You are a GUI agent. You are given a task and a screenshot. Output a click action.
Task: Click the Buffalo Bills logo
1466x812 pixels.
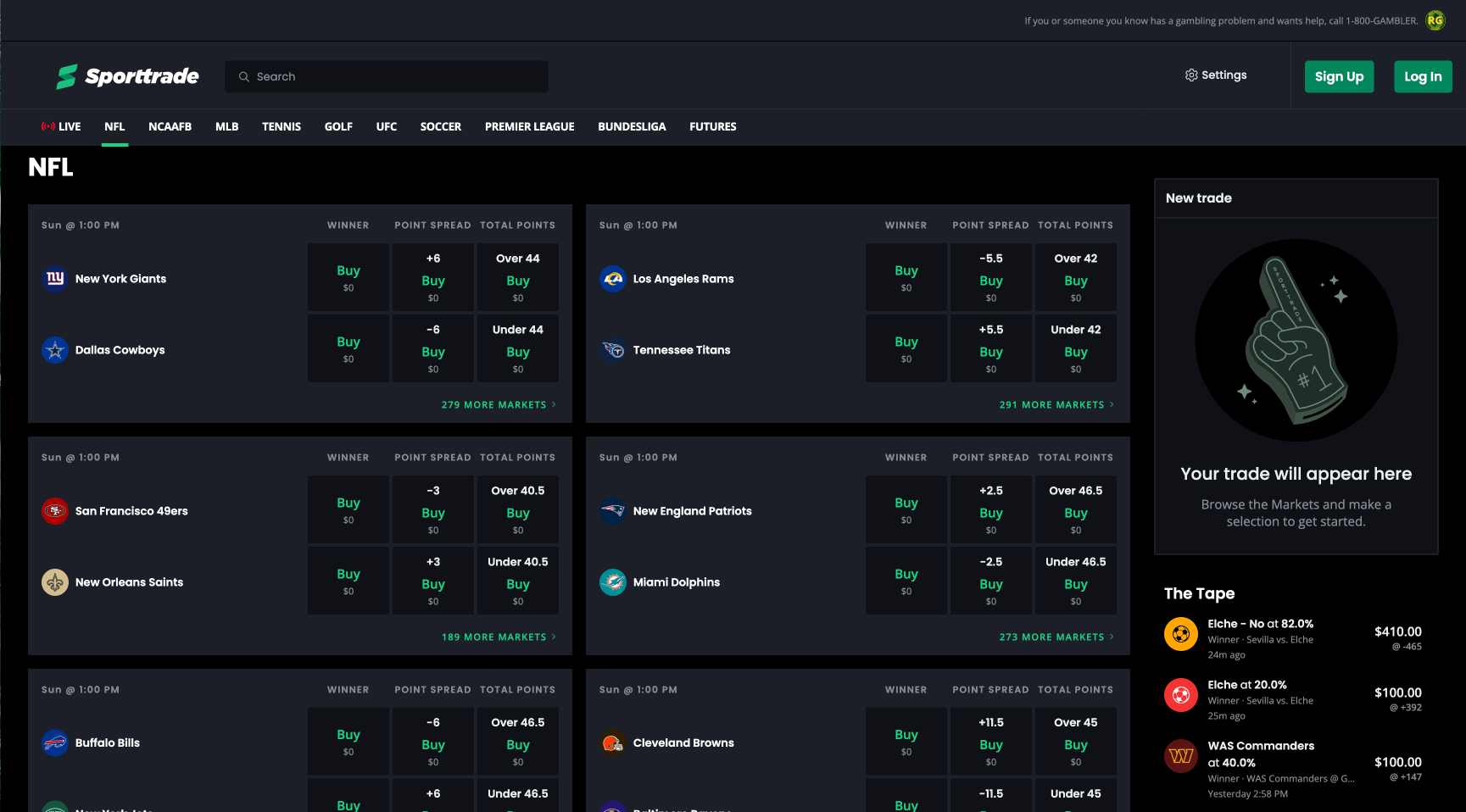pyautogui.click(x=55, y=742)
